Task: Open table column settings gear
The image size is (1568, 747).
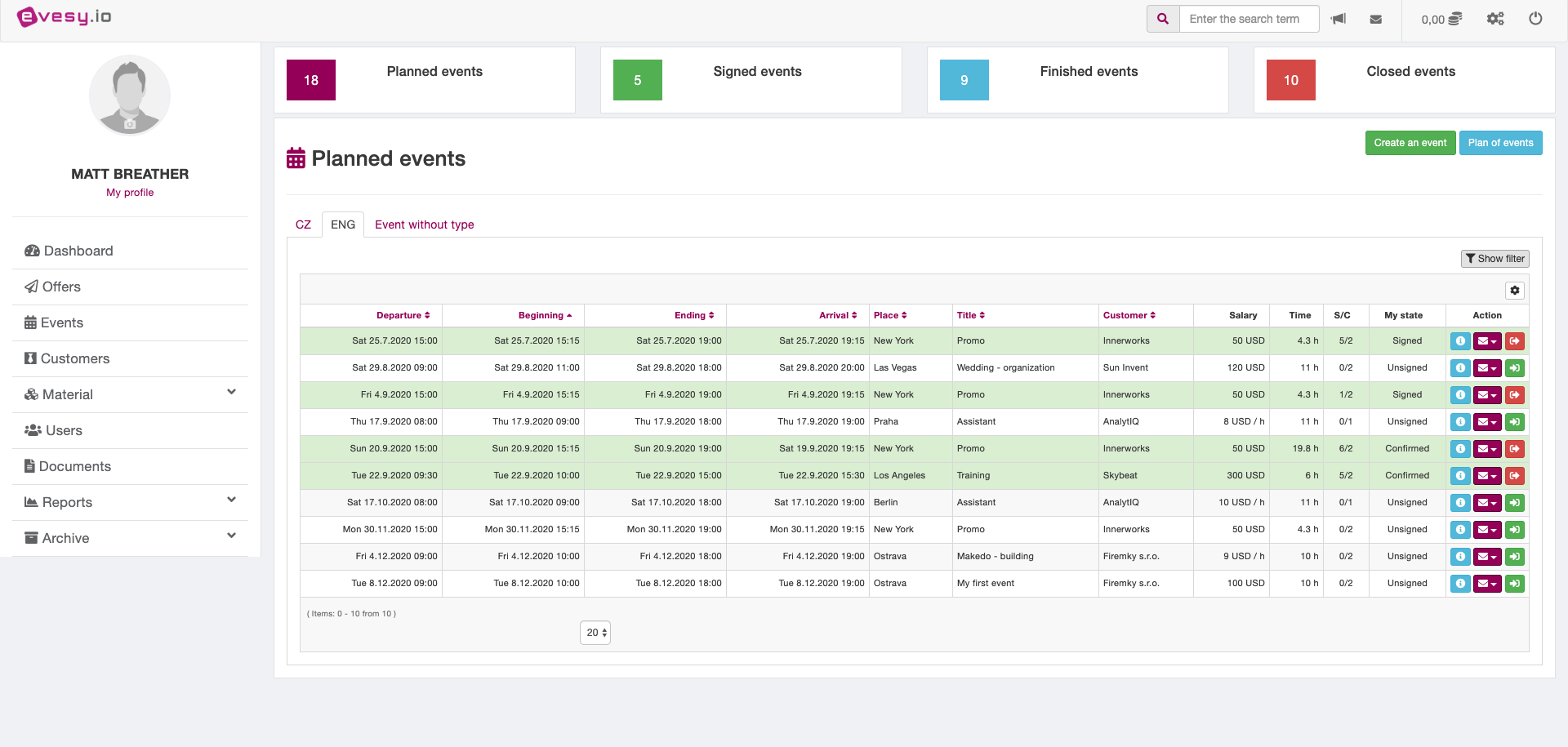Action: coord(1515,291)
